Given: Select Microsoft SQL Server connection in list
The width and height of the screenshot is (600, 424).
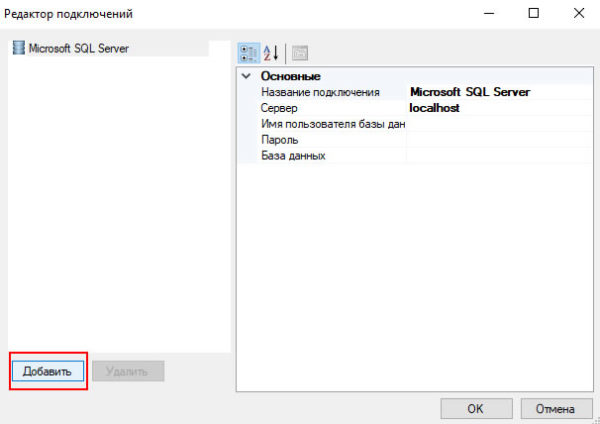Looking at the screenshot, I should 108,48.
